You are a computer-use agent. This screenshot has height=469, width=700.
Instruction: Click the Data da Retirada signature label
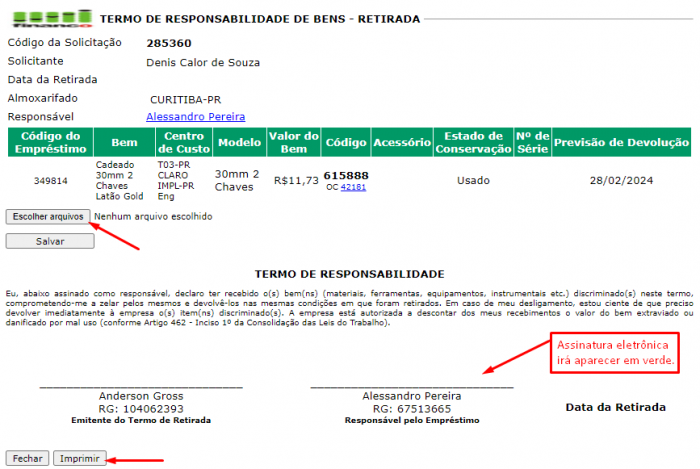[x=615, y=407]
